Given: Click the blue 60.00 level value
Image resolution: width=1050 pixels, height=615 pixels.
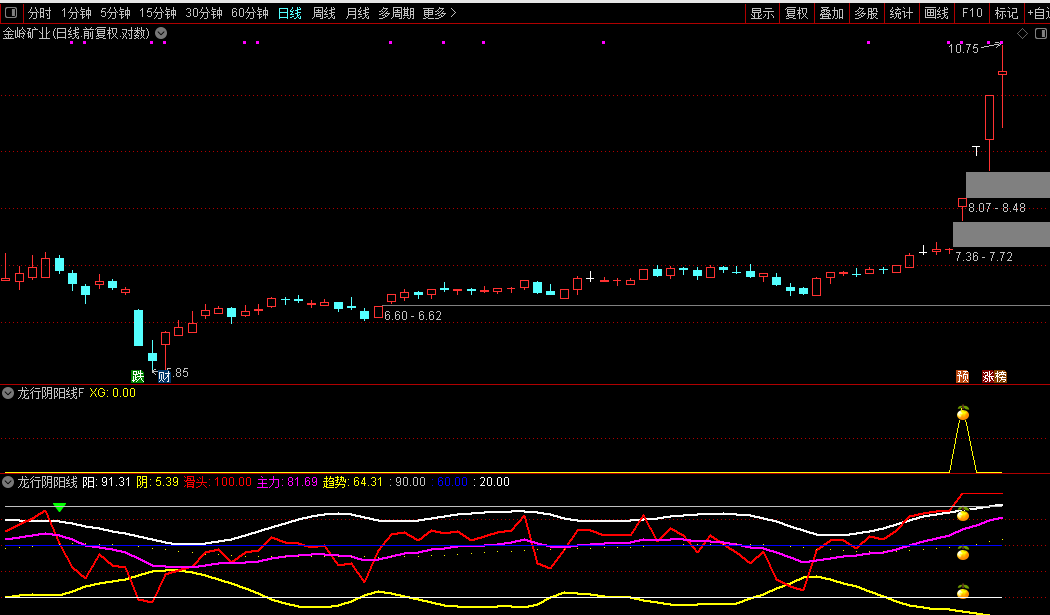Looking at the screenshot, I should pos(450,482).
